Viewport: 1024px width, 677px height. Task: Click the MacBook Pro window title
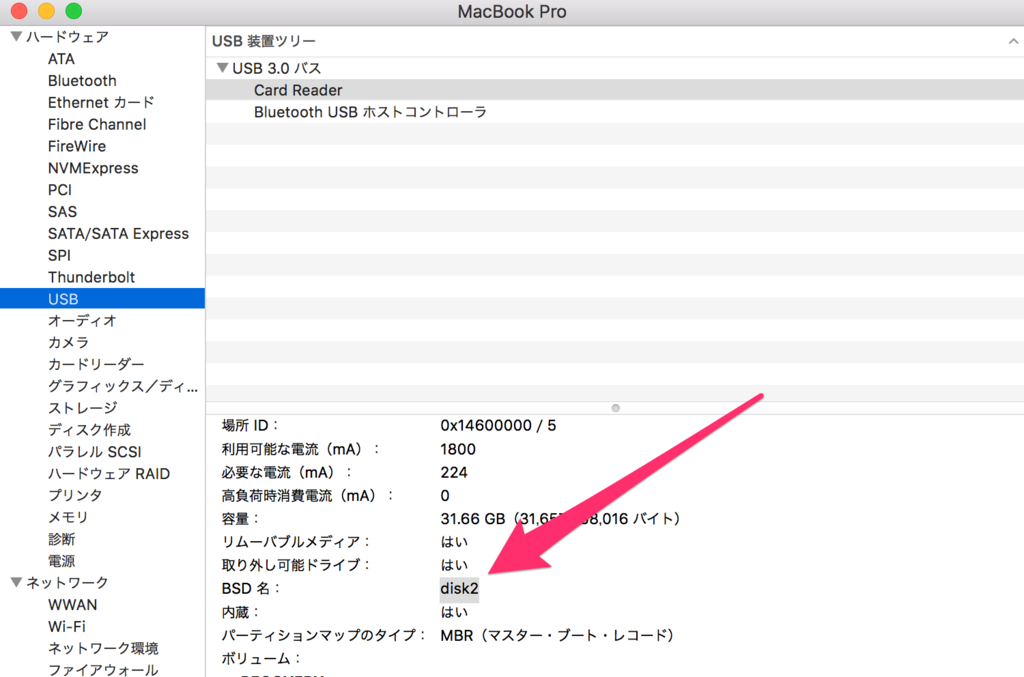click(x=512, y=12)
